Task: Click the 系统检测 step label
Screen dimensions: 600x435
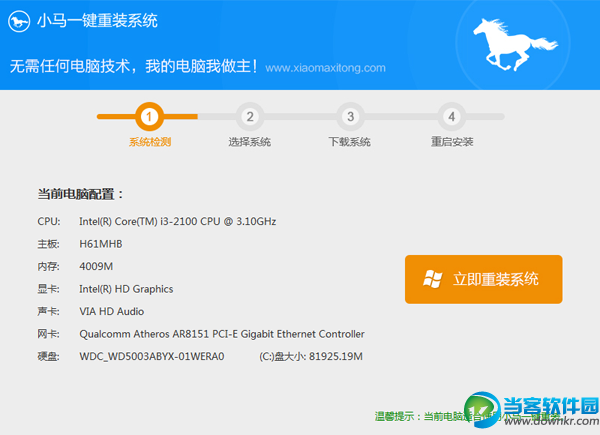Action: pos(150,142)
